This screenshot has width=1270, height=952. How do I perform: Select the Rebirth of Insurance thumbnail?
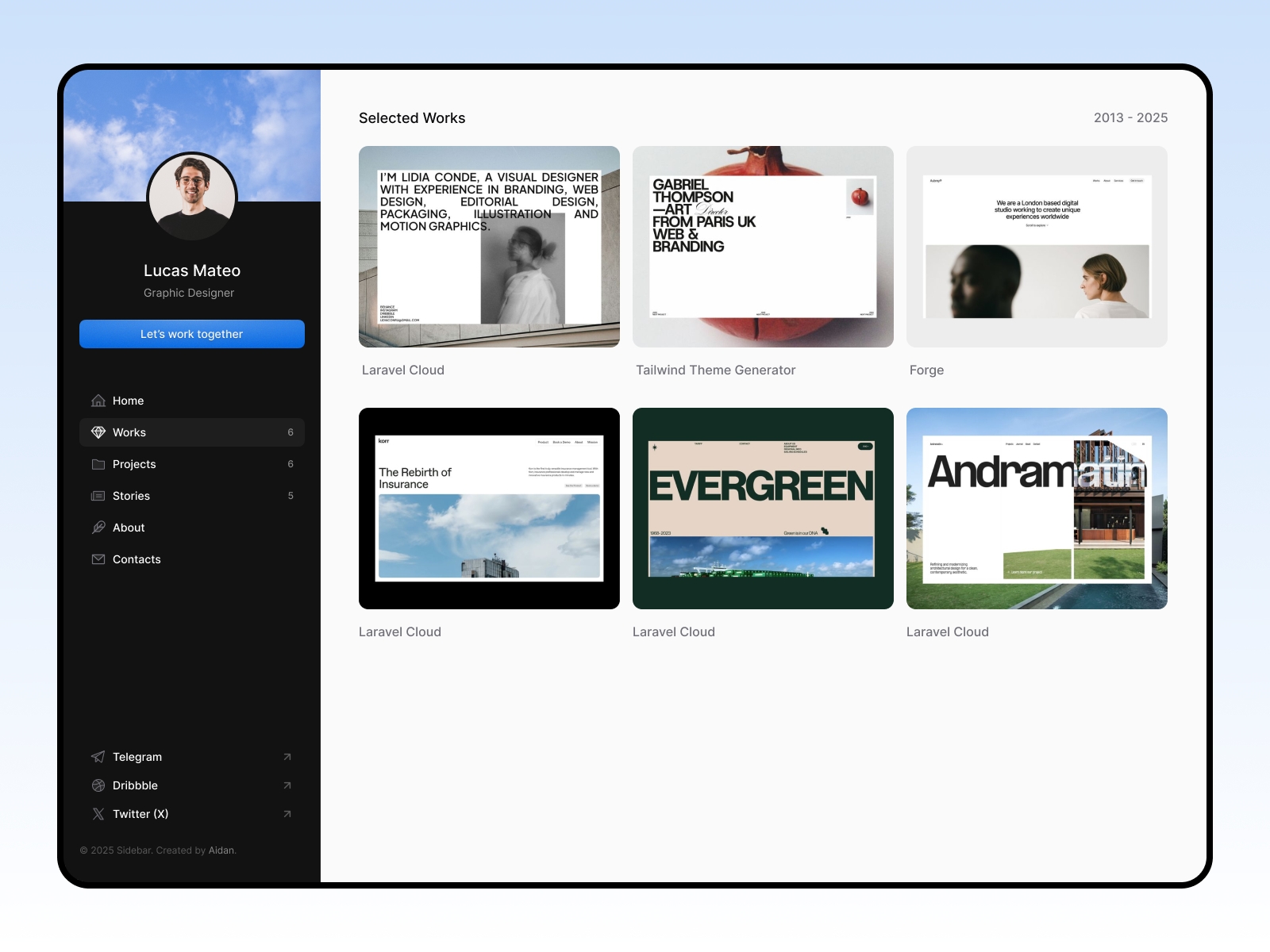point(489,509)
